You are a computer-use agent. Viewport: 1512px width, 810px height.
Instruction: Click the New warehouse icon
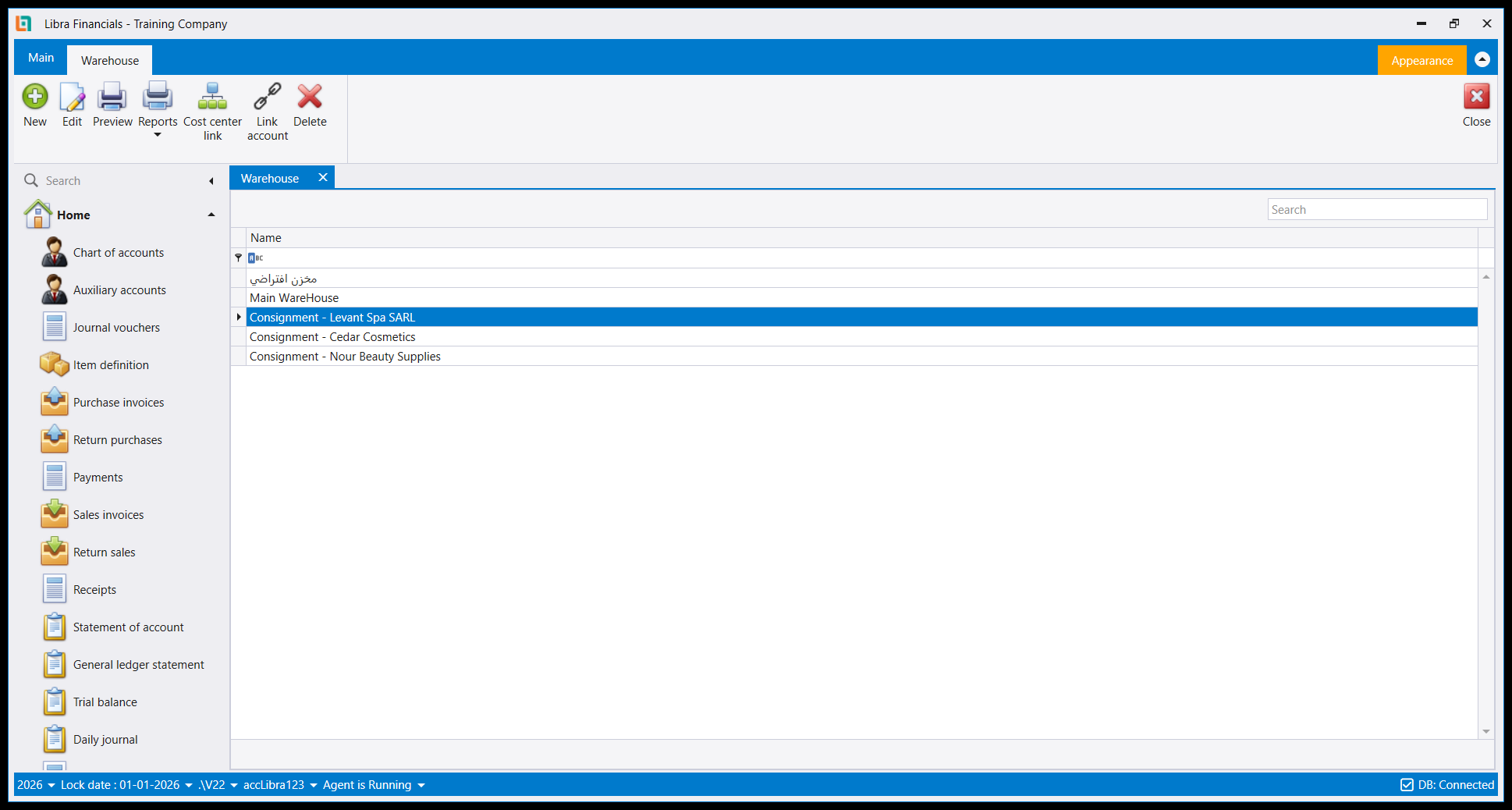[x=35, y=97]
